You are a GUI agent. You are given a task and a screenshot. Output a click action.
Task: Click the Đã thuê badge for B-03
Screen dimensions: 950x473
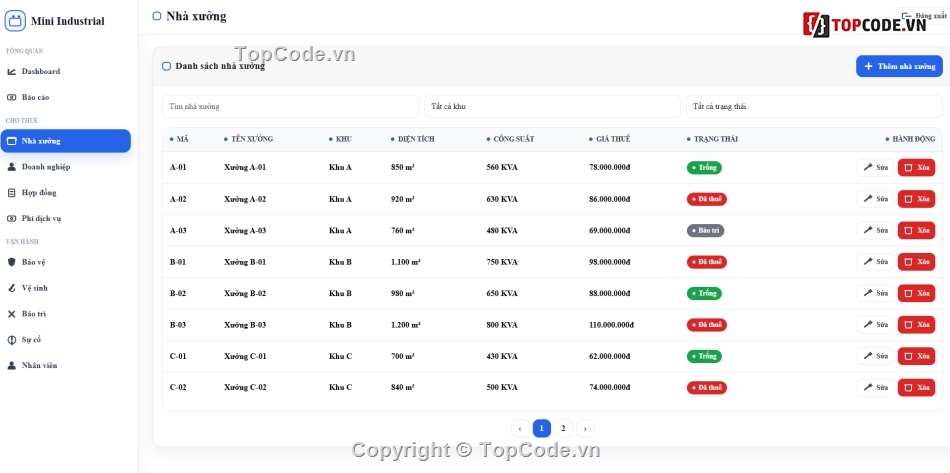tap(706, 325)
